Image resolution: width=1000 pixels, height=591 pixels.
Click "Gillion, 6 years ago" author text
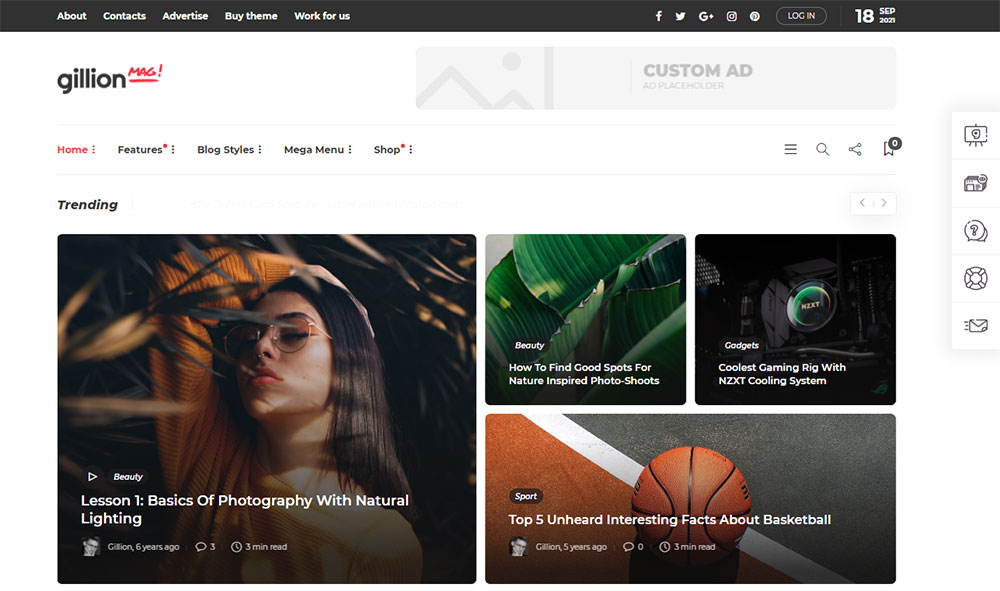(143, 547)
